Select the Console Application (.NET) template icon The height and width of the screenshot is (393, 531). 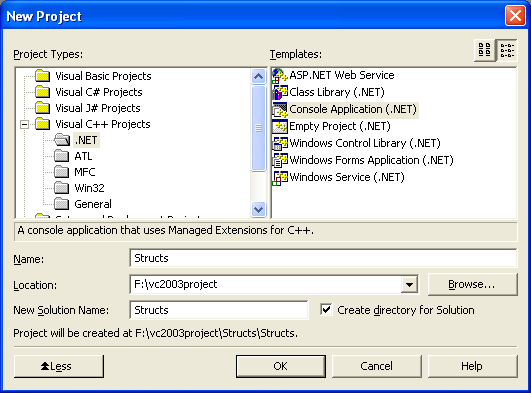click(280, 109)
